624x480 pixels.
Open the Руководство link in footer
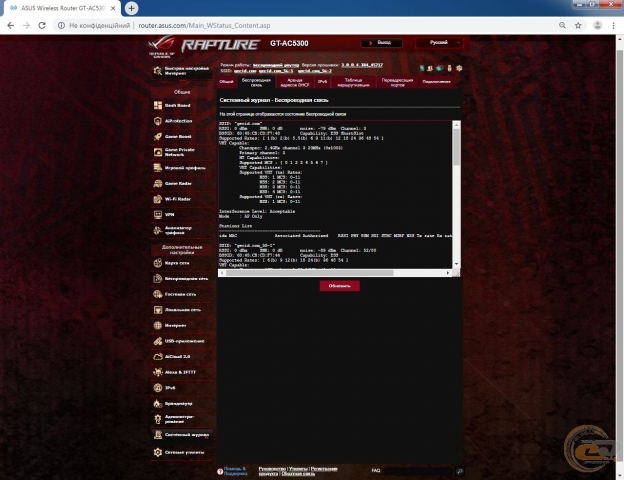point(272,469)
